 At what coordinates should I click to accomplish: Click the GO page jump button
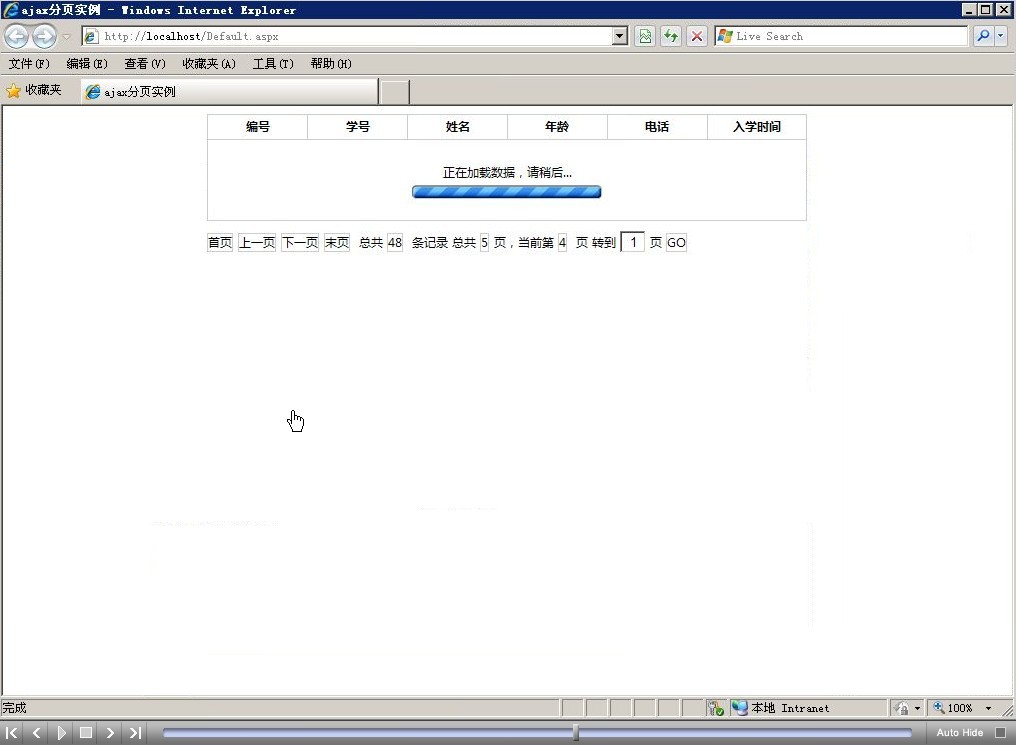676,243
